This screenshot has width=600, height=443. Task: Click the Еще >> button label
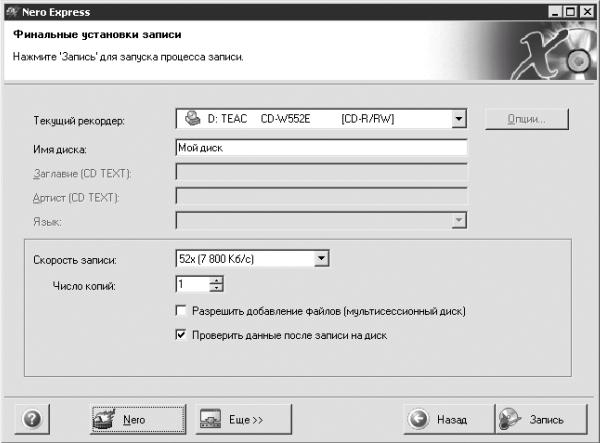[246, 420]
